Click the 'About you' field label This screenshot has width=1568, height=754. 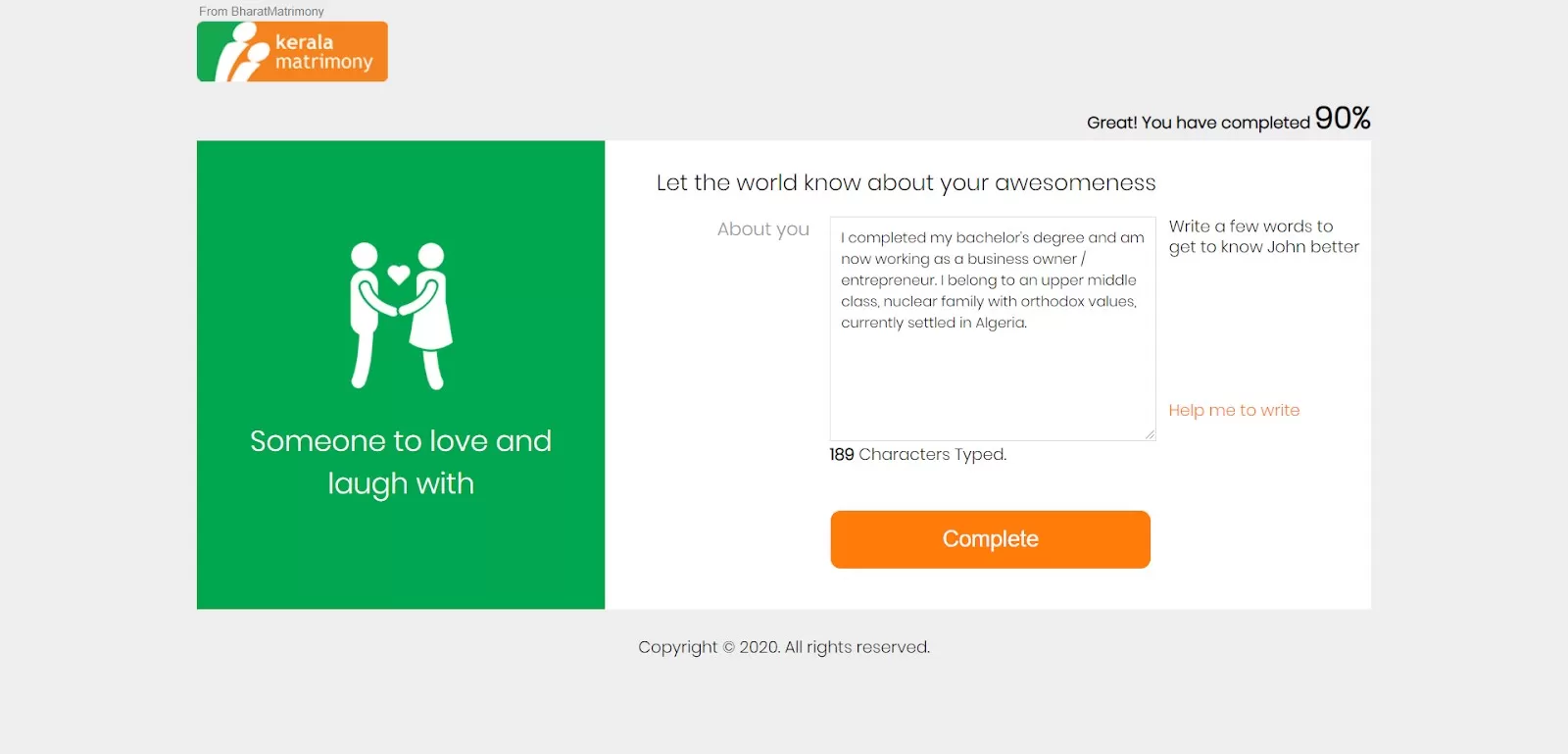pos(762,229)
